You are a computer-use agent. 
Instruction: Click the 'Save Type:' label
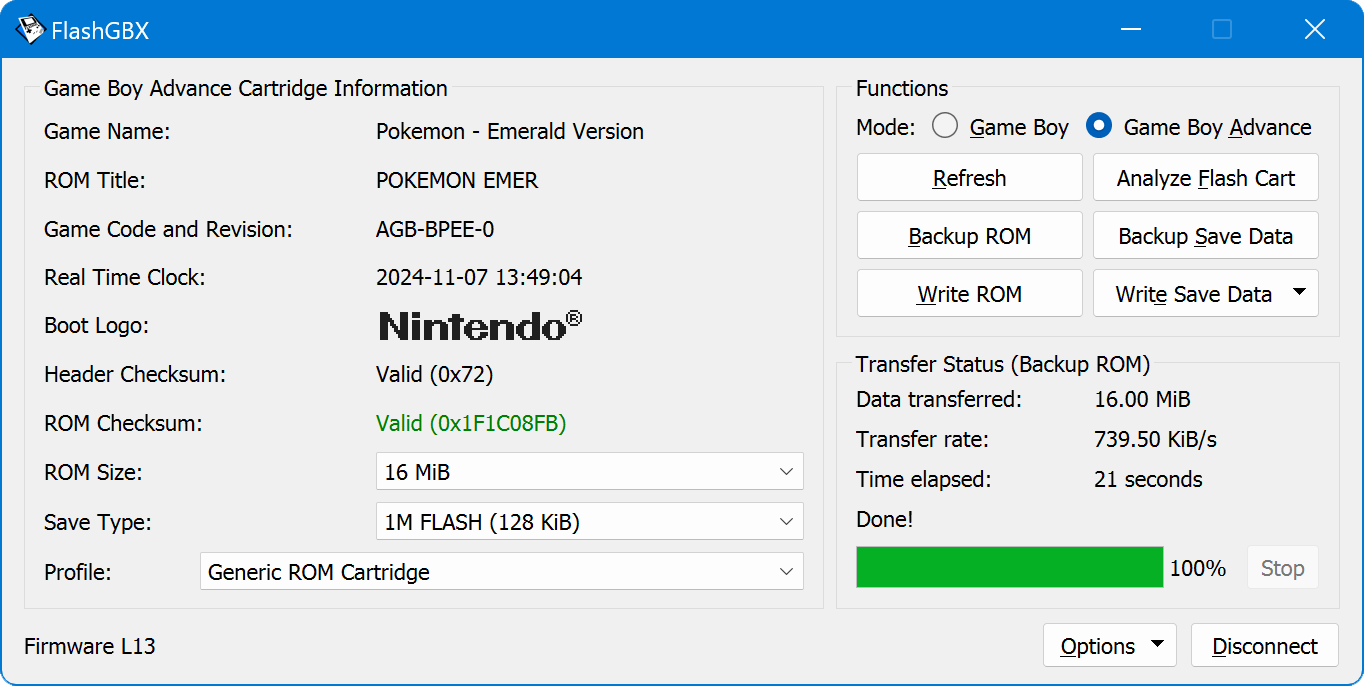click(x=98, y=522)
